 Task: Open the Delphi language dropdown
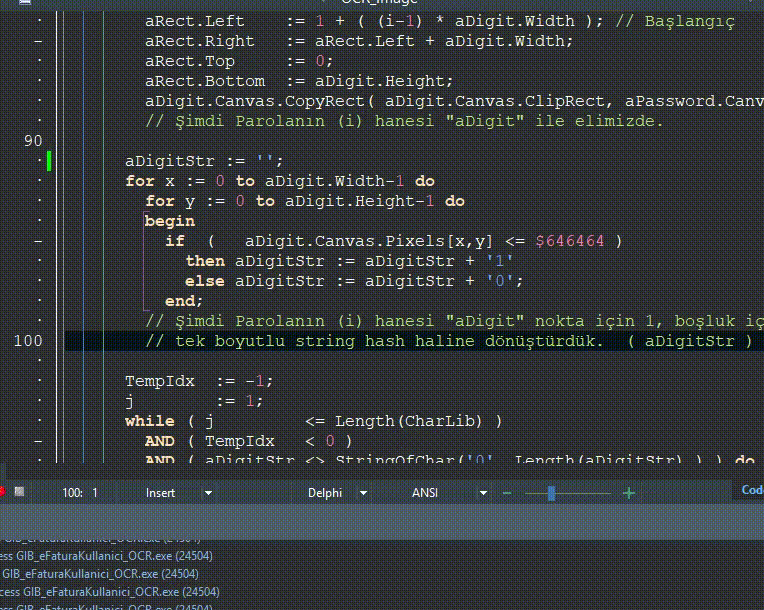click(x=363, y=493)
